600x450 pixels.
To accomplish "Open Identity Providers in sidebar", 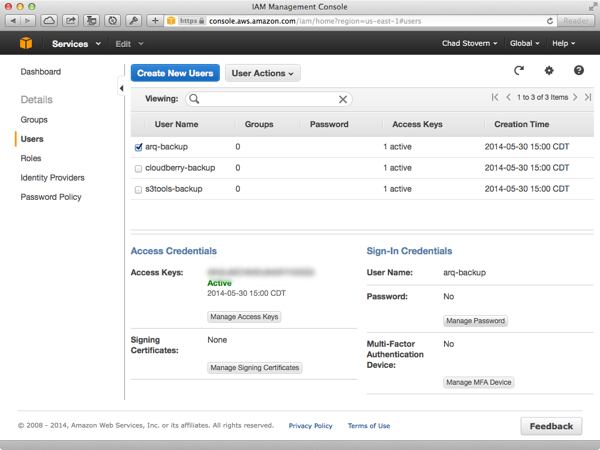I will click(52, 178).
